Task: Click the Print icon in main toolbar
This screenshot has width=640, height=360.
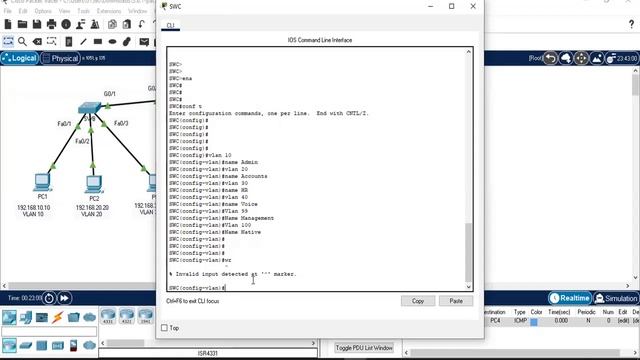Action: tap(51, 24)
